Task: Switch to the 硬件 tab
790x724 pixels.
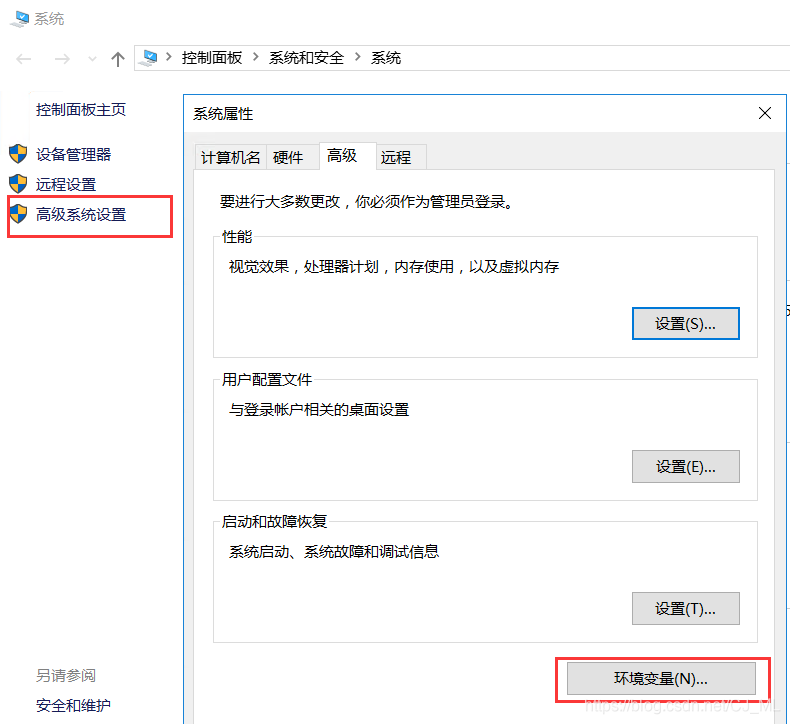Action: coord(288,157)
